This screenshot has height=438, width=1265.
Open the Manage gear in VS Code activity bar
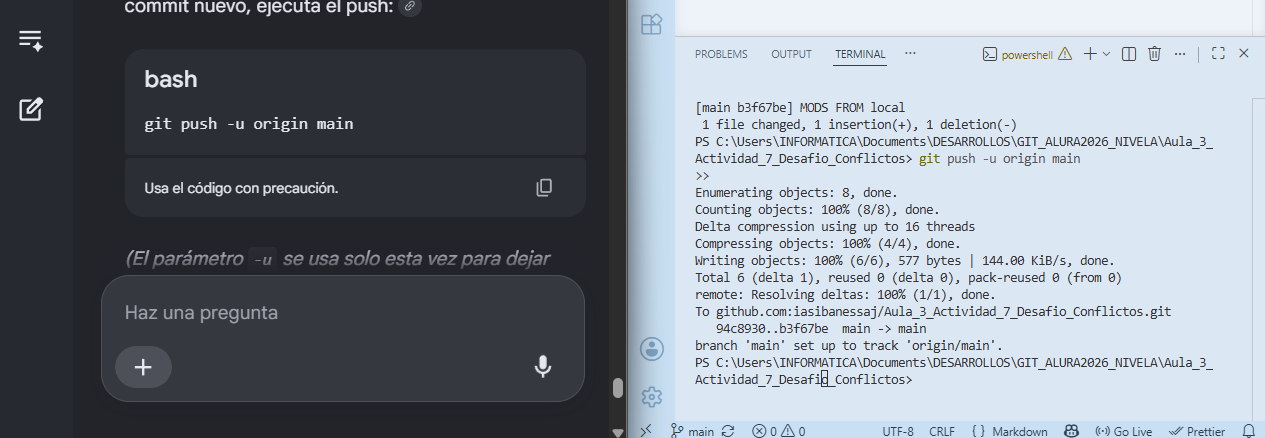click(652, 396)
